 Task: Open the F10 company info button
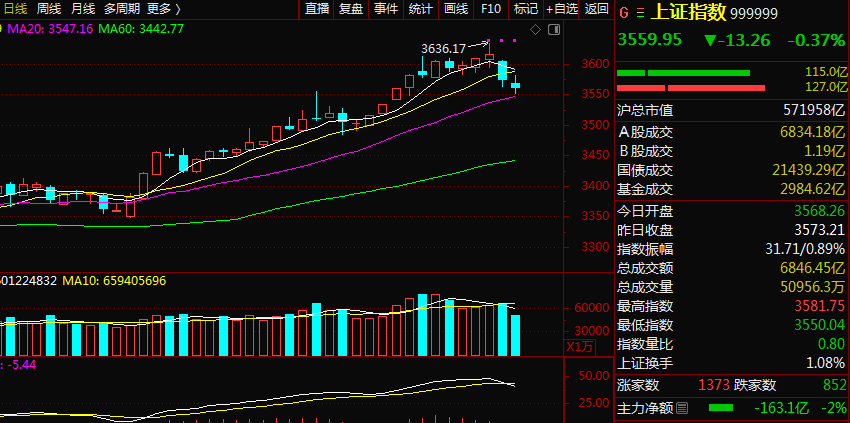tap(491, 9)
